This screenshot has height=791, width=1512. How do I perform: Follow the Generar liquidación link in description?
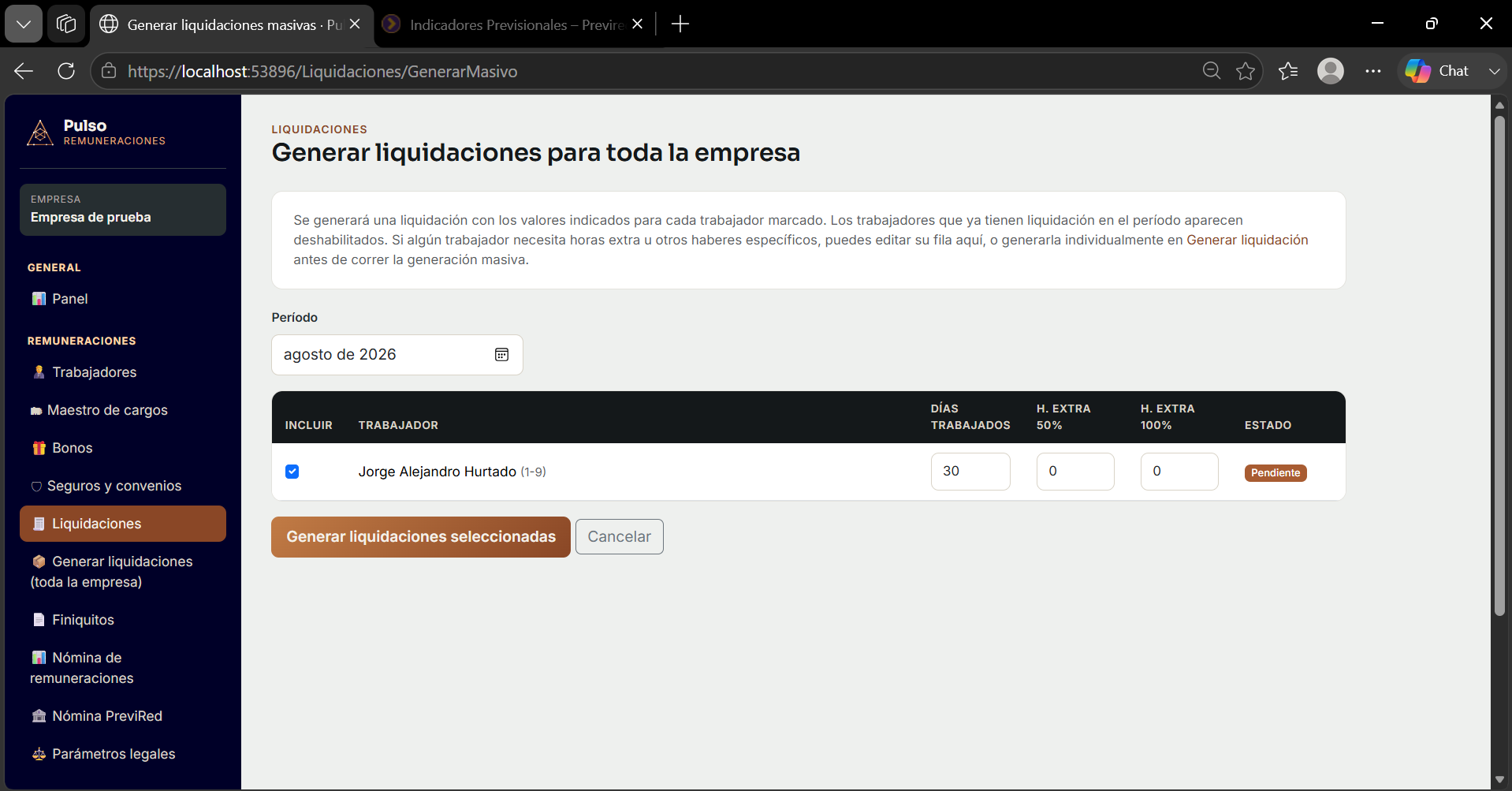1247,240
